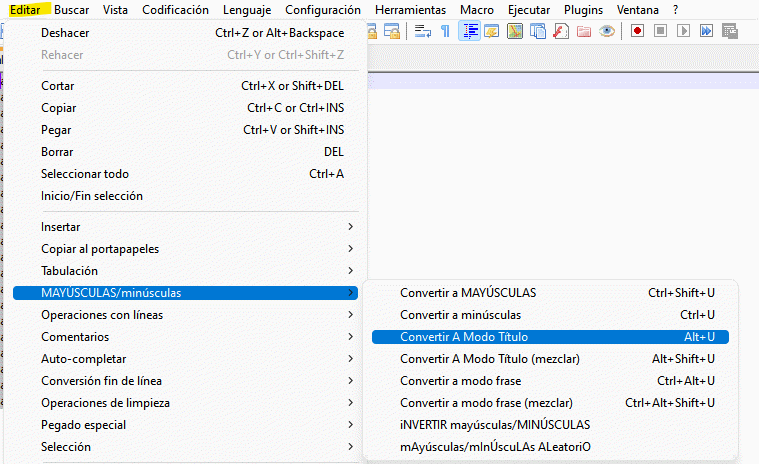The image size is (759, 464).
Task: Choose Borrar menu entry
Action: click(185, 151)
